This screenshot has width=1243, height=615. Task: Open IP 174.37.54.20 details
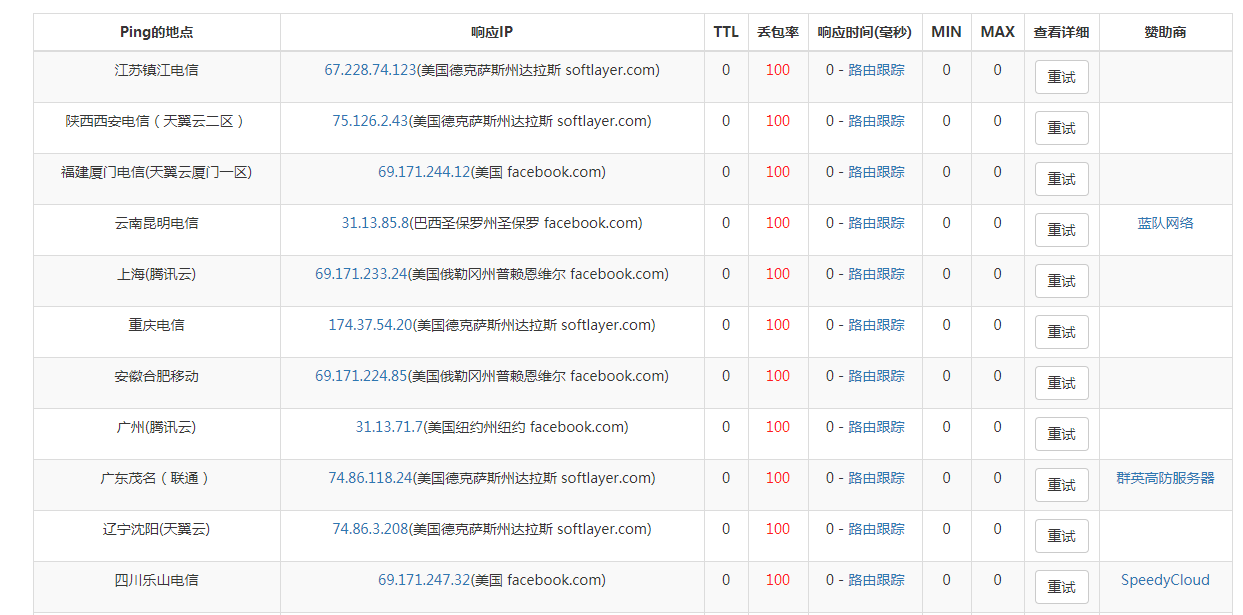click(370, 325)
